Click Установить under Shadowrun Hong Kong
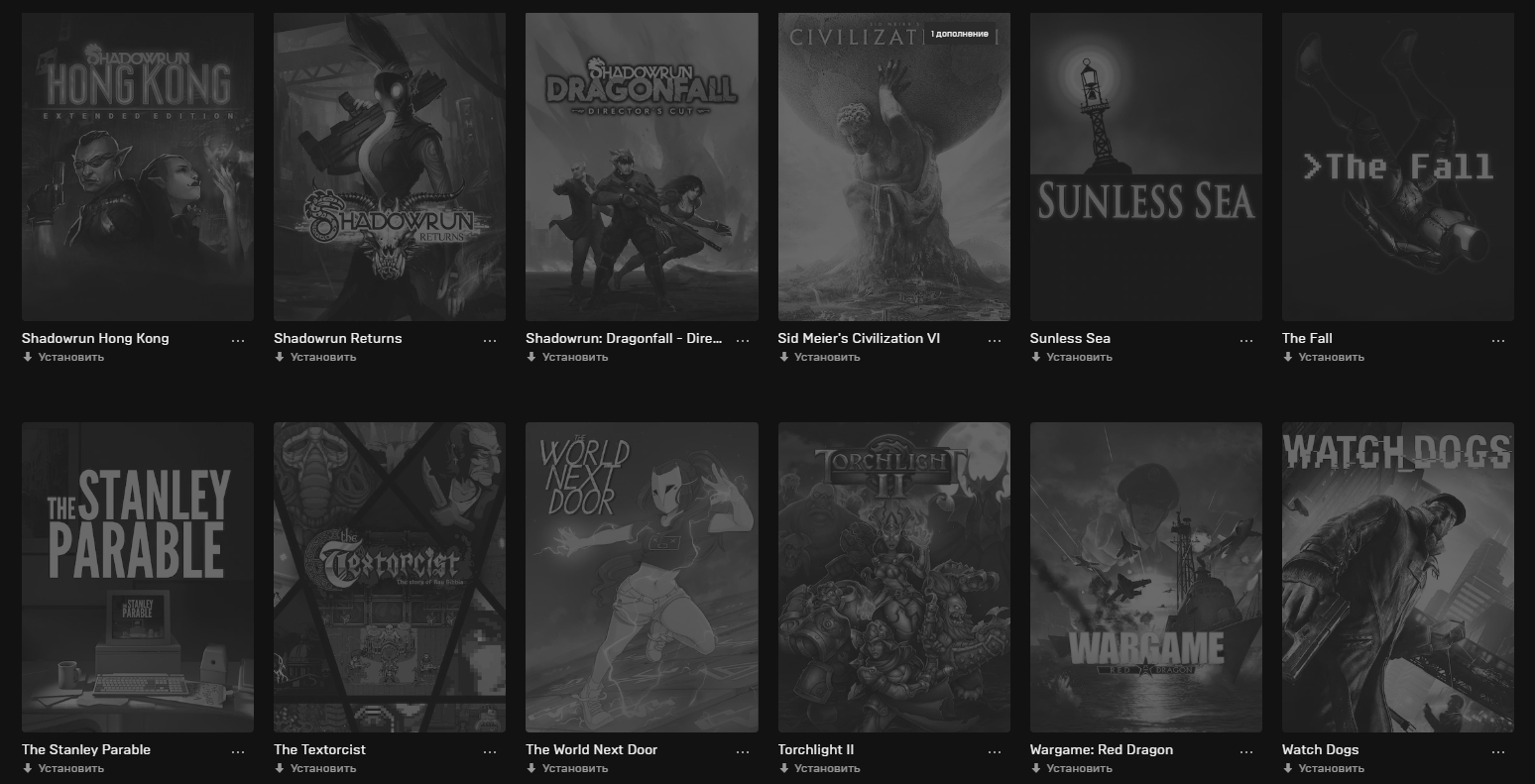Image resolution: width=1535 pixels, height=784 pixels. pyautogui.click(x=63, y=357)
